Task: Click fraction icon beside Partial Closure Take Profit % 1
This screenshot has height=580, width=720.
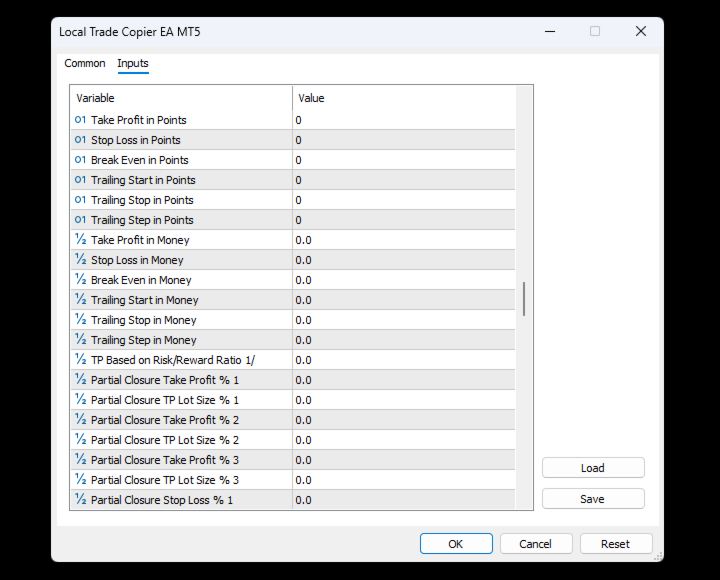Action: [80, 379]
